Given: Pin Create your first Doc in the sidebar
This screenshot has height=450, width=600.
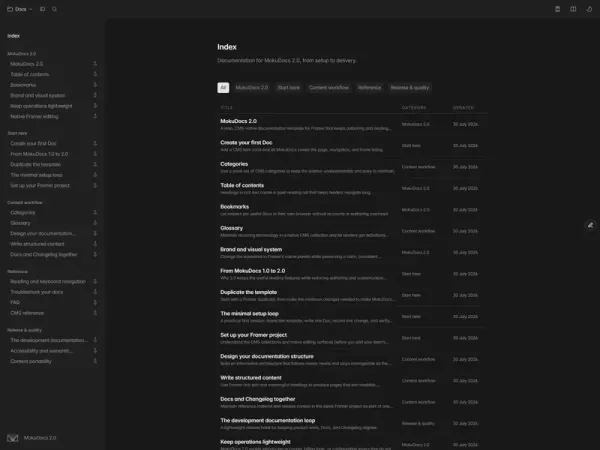Looking at the screenshot, I should pos(95,143).
